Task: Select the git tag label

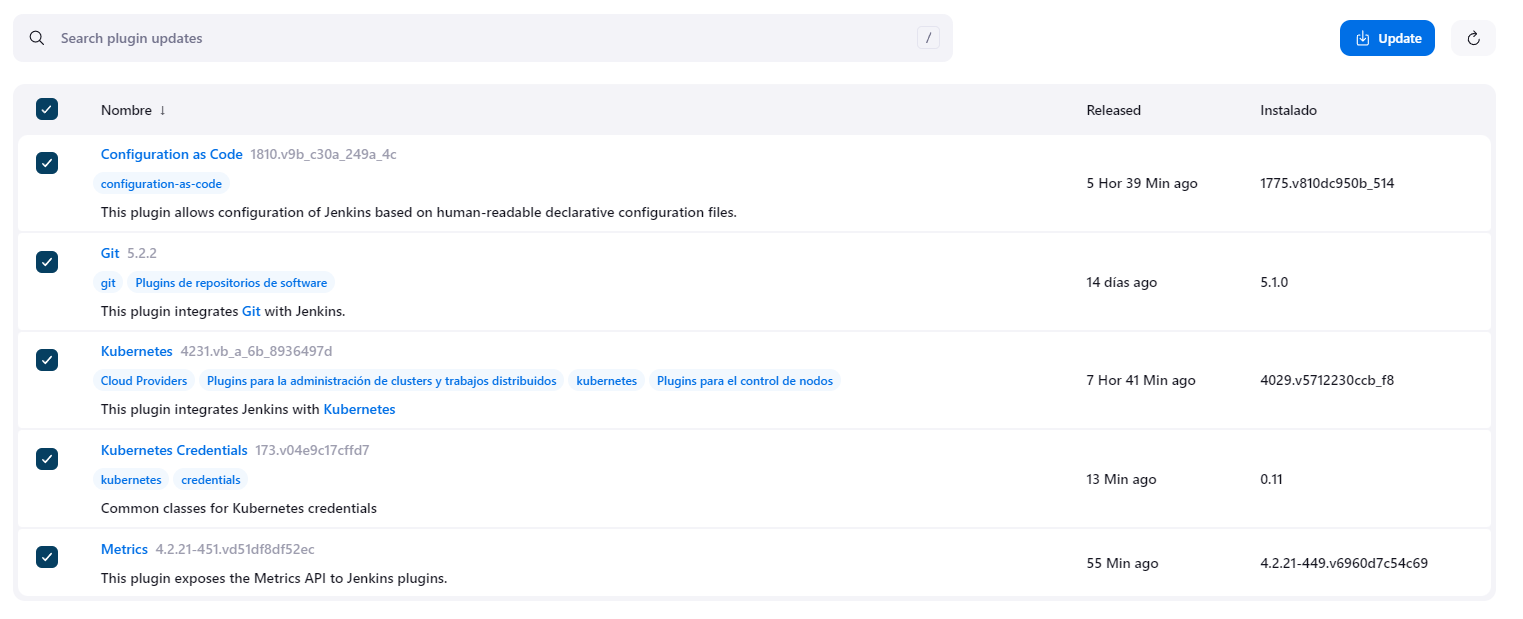Action: click(x=108, y=283)
